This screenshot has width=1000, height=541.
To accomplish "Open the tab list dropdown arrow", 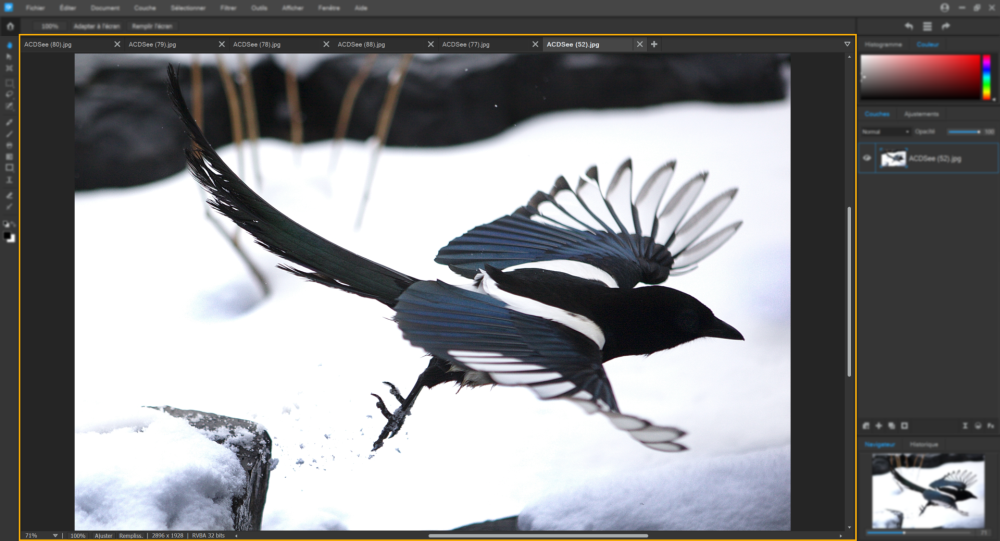I will coord(847,44).
